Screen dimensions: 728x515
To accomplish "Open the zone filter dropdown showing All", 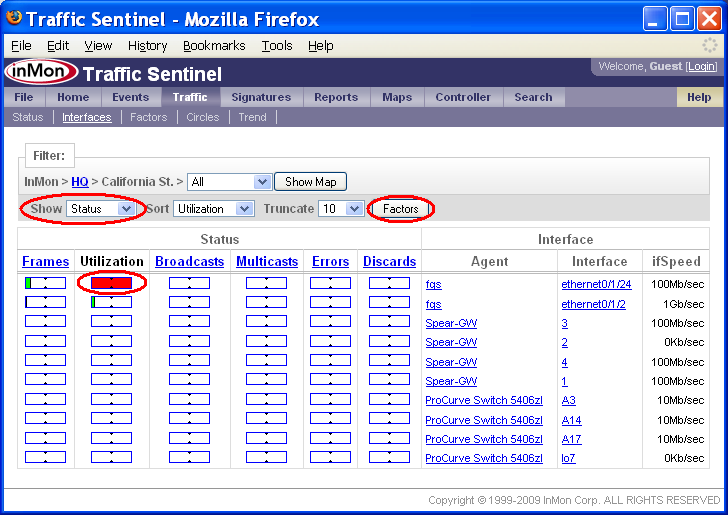I will (229, 182).
